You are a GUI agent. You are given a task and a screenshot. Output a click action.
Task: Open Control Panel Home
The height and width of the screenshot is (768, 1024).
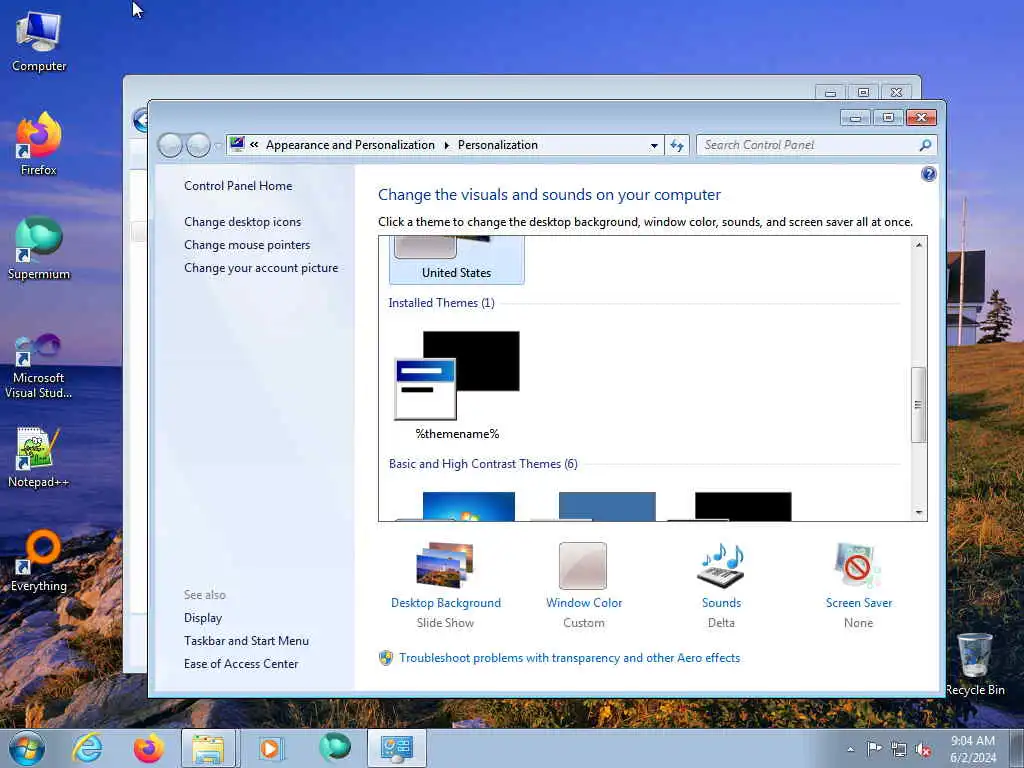tap(238, 185)
